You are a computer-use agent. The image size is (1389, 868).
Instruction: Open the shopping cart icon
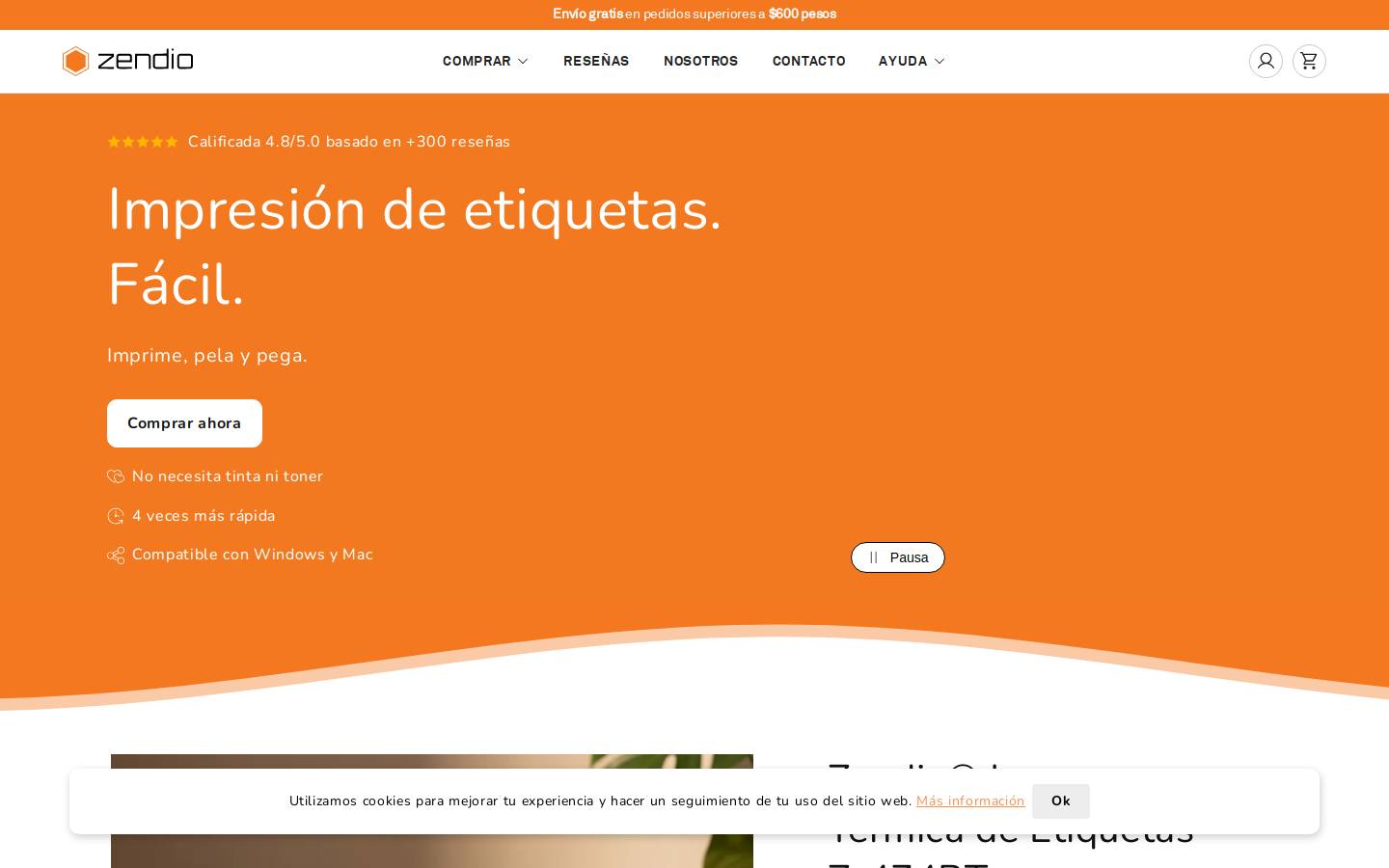(x=1309, y=61)
